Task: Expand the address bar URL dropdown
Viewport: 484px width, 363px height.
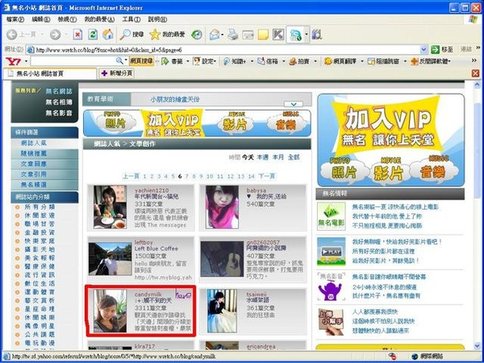Action: pyautogui.click(x=423, y=50)
